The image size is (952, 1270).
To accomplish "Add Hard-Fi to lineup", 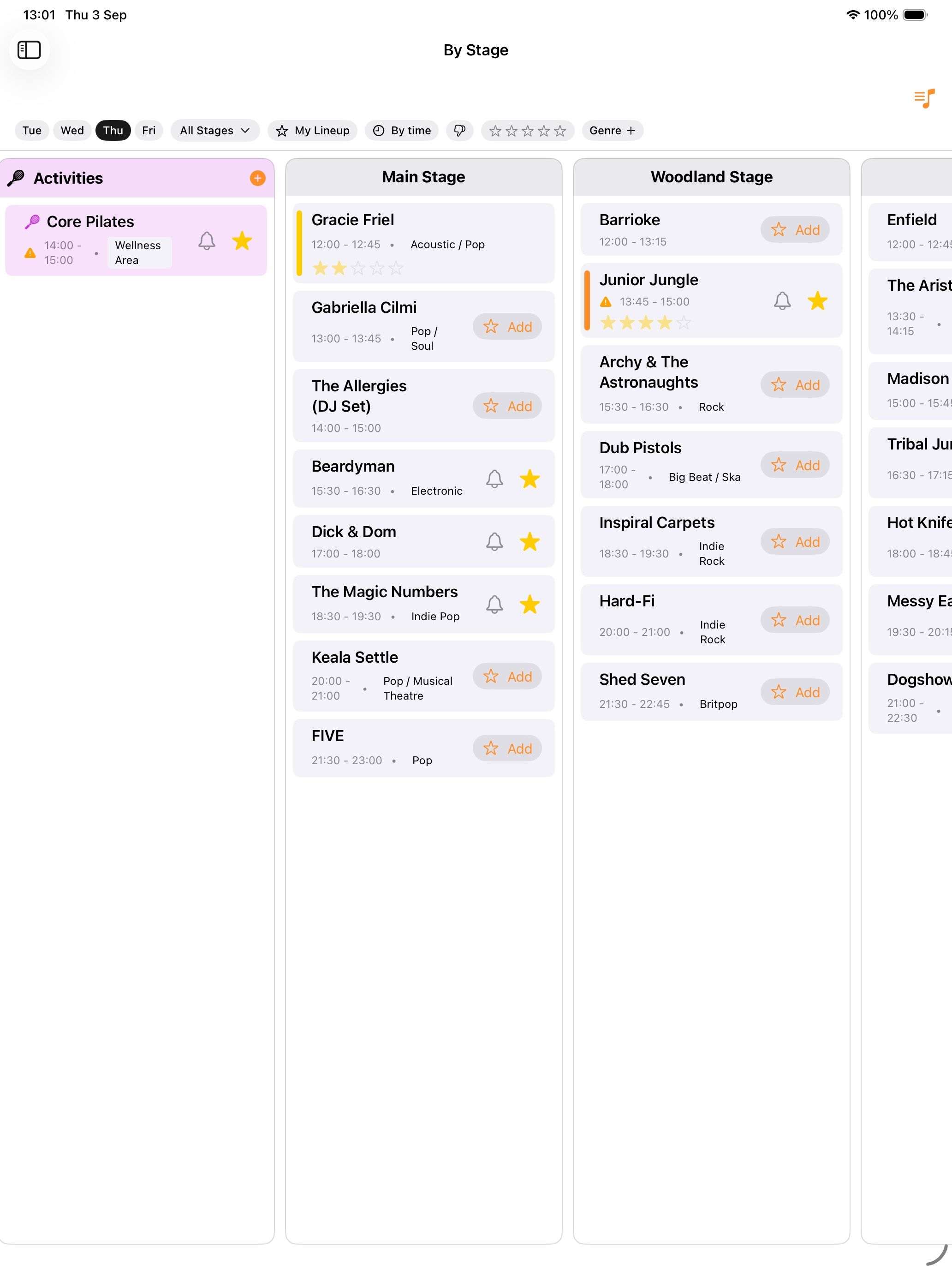I will click(795, 620).
